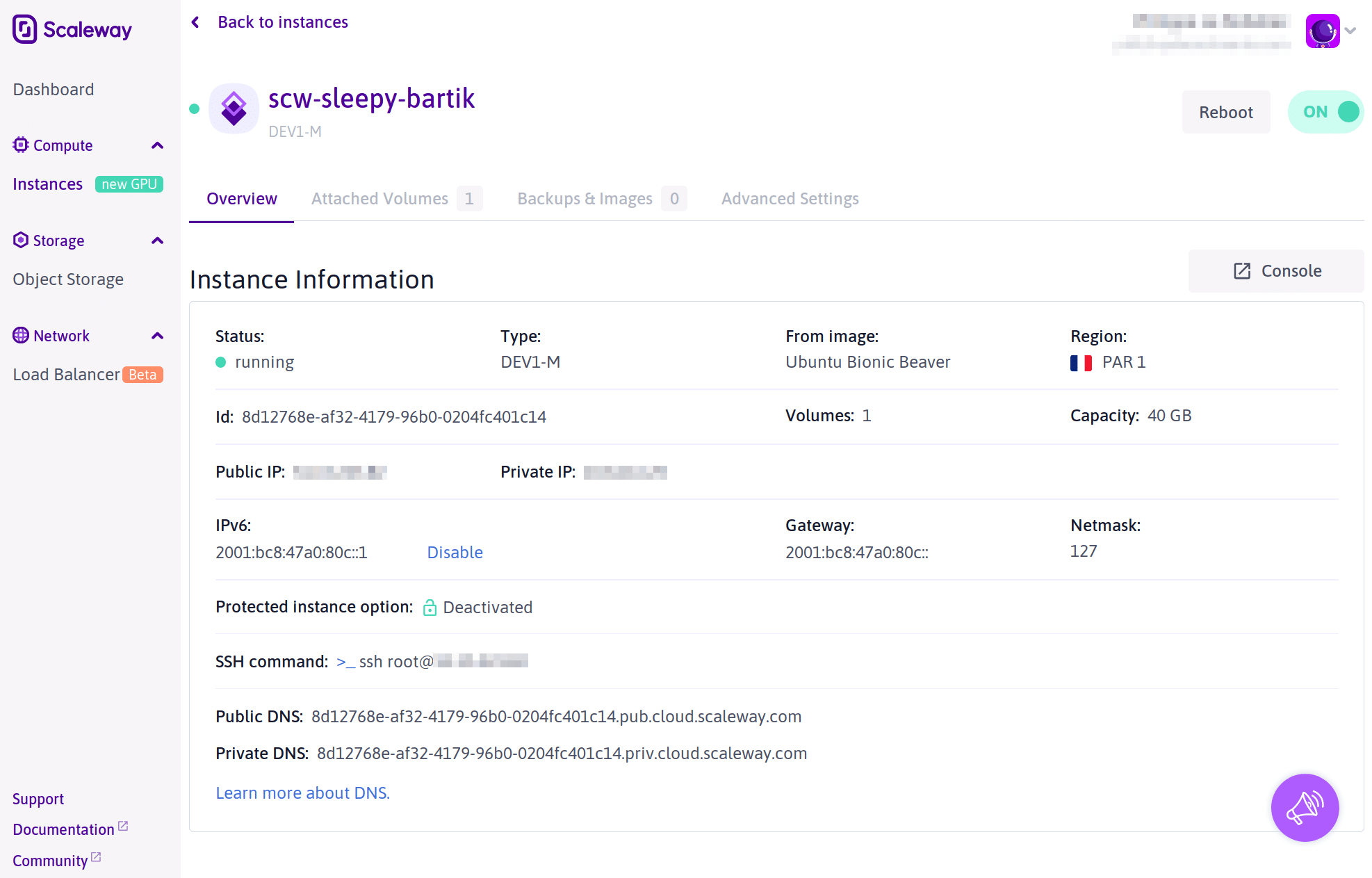Screen dimensions: 1372x878
Task: Open the Attached Volumes tab
Action: point(396,199)
